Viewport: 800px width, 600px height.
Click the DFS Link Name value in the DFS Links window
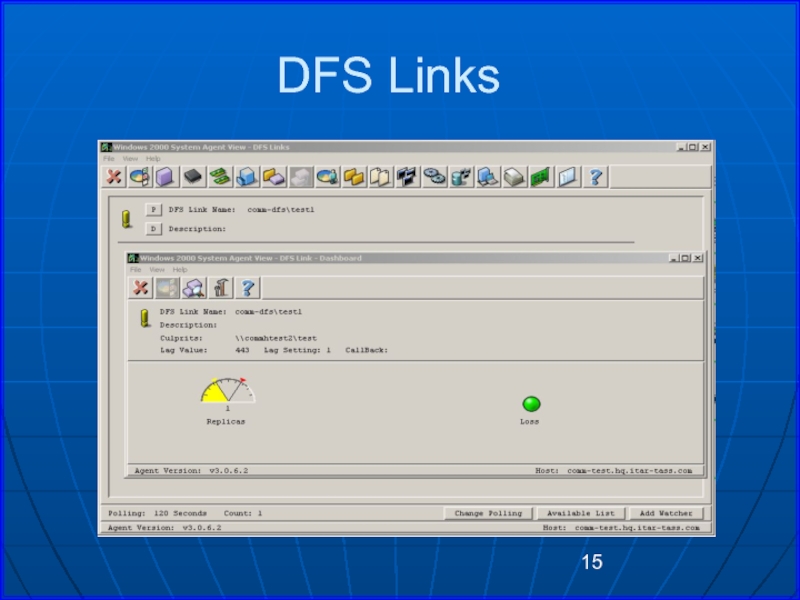pos(281,210)
